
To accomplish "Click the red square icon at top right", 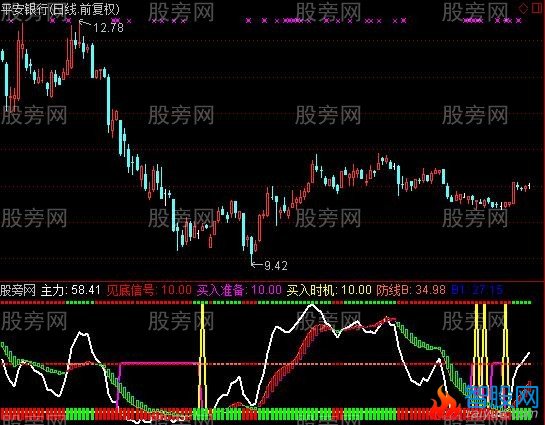I will coord(537,8).
